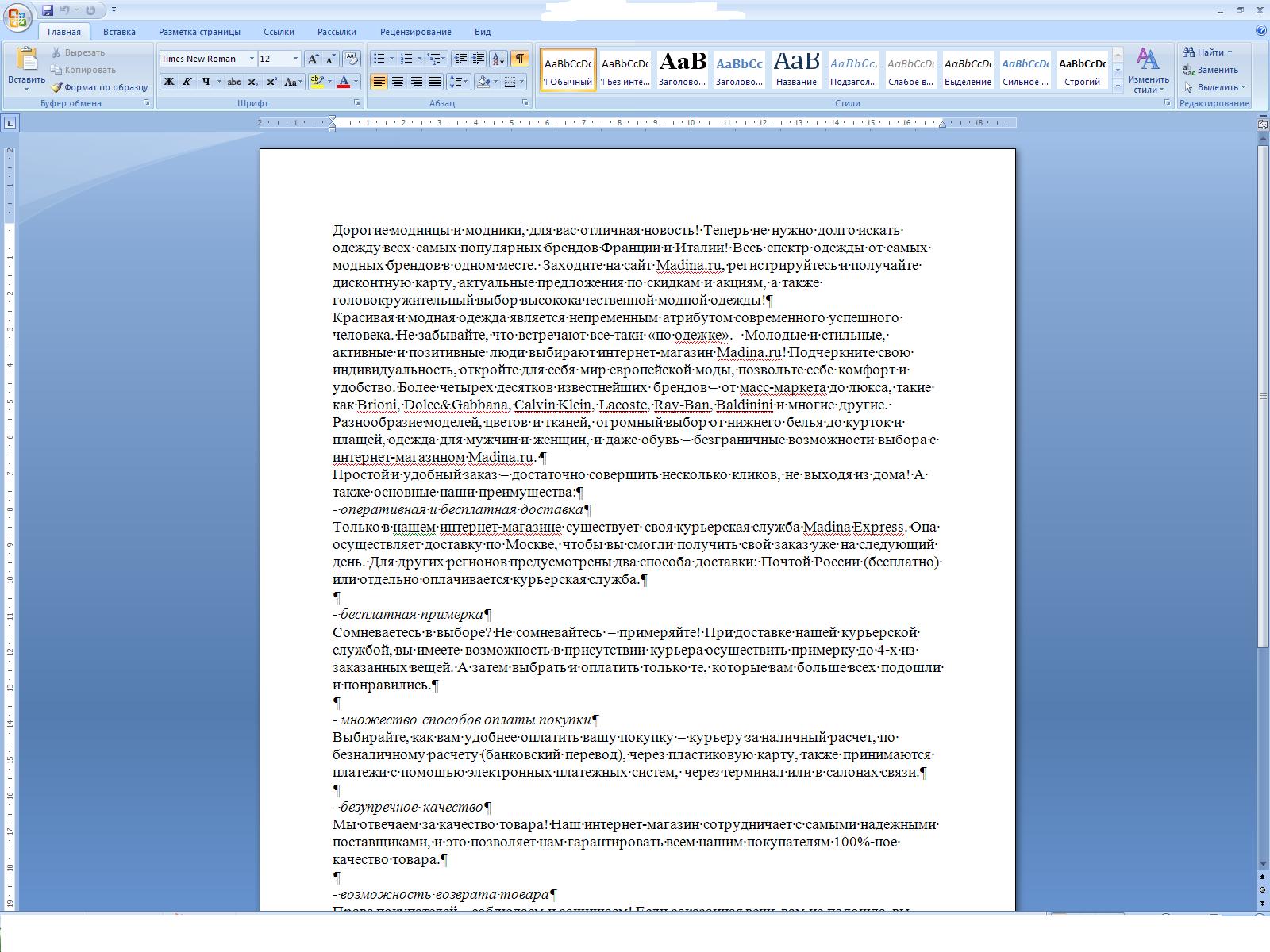The image size is (1270, 952).
Task: Switch to Вид tab
Action: (x=483, y=32)
